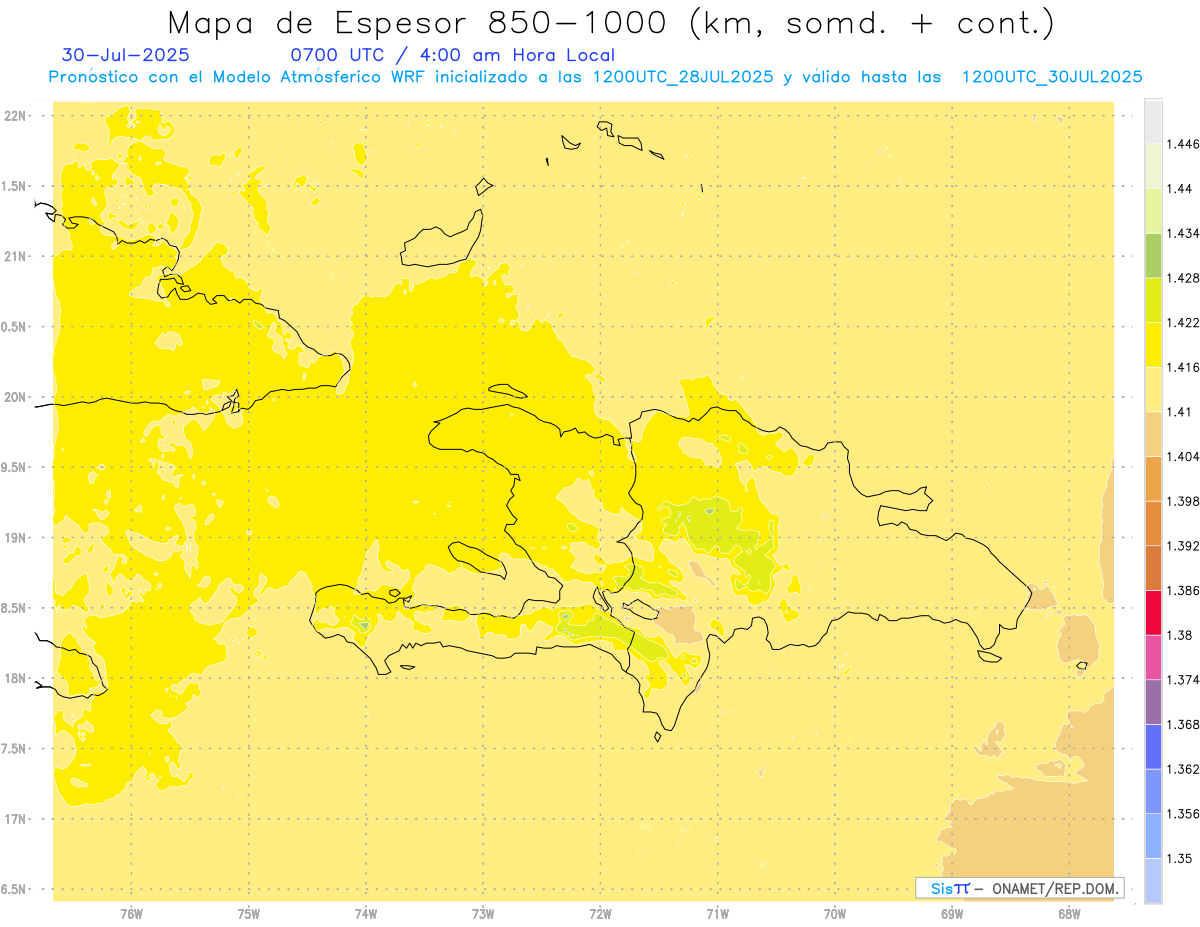Click the 76W longitude label
The image size is (1200, 927).
(131, 914)
